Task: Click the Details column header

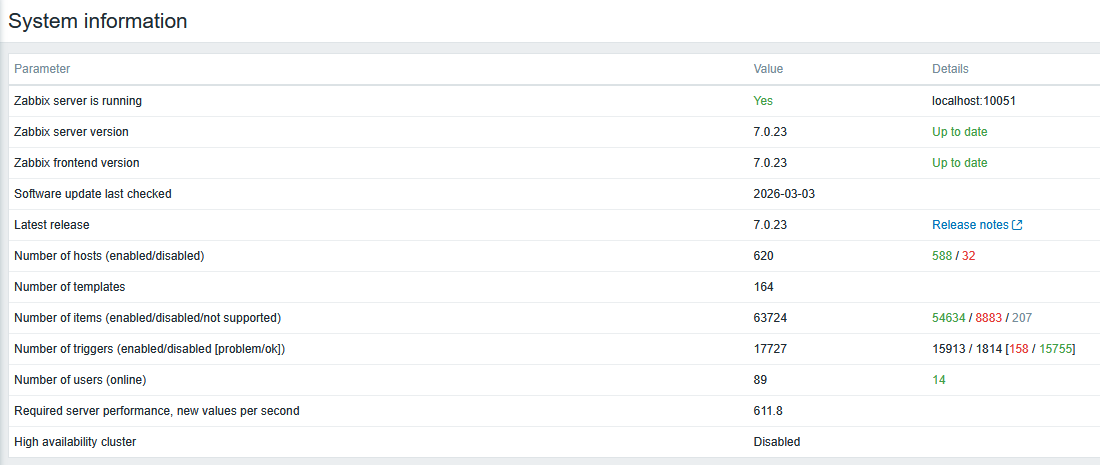Action: [x=950, y=69]
